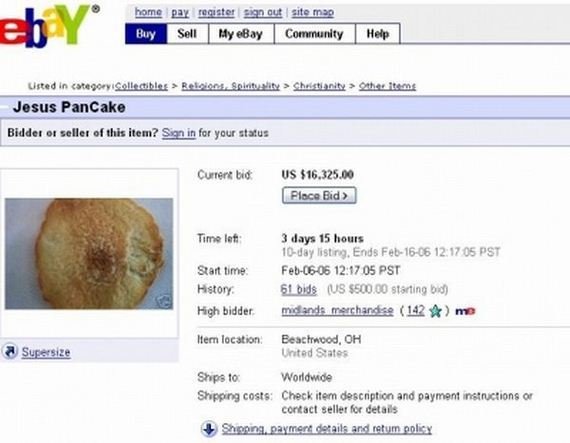Click the Supersize arrow icon
Screen dimensions: 570x443
click(x=10, y=351)
